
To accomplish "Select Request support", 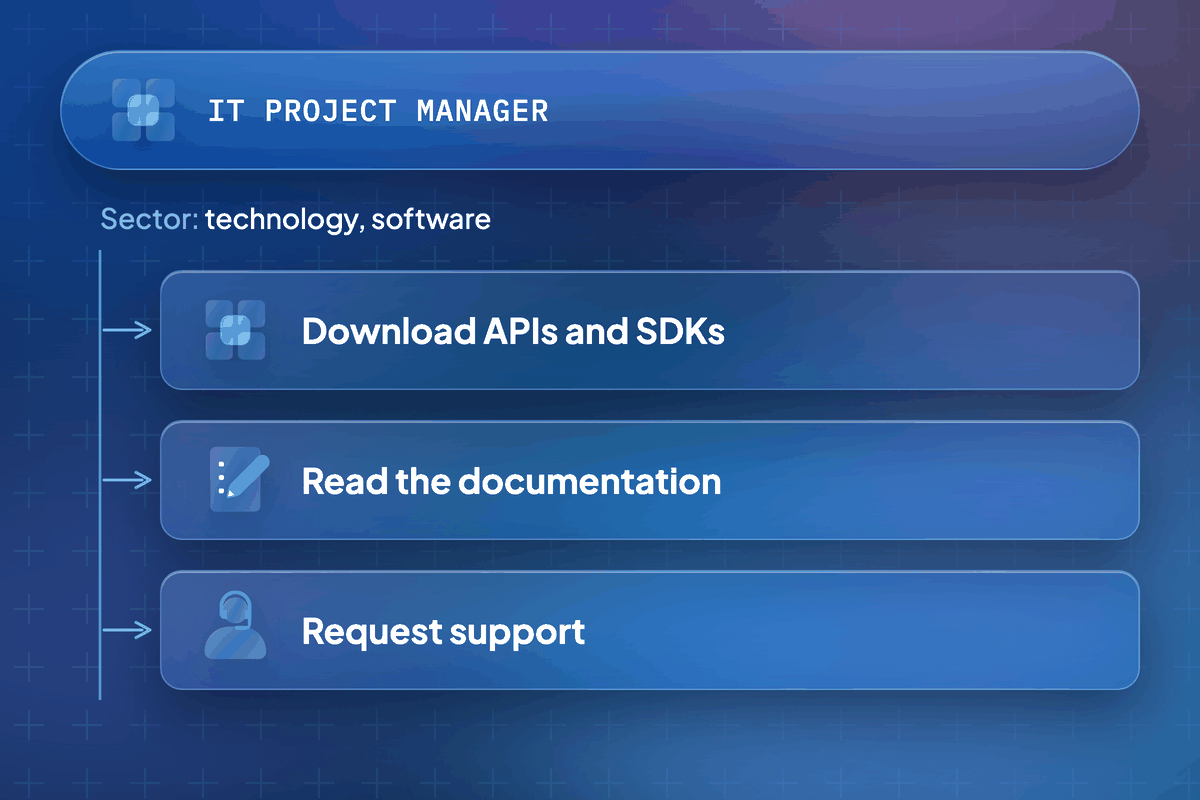I will pyautogui.click(x=650, y=630).
